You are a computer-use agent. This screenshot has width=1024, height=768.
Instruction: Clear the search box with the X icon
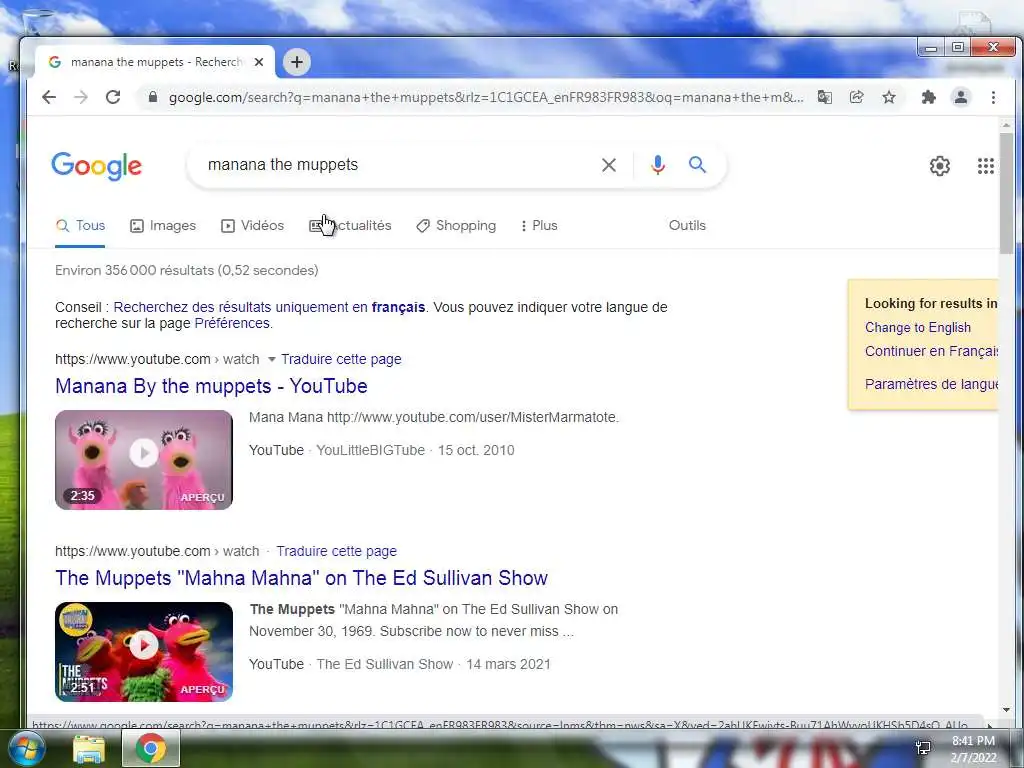click(x=609, y=165)
